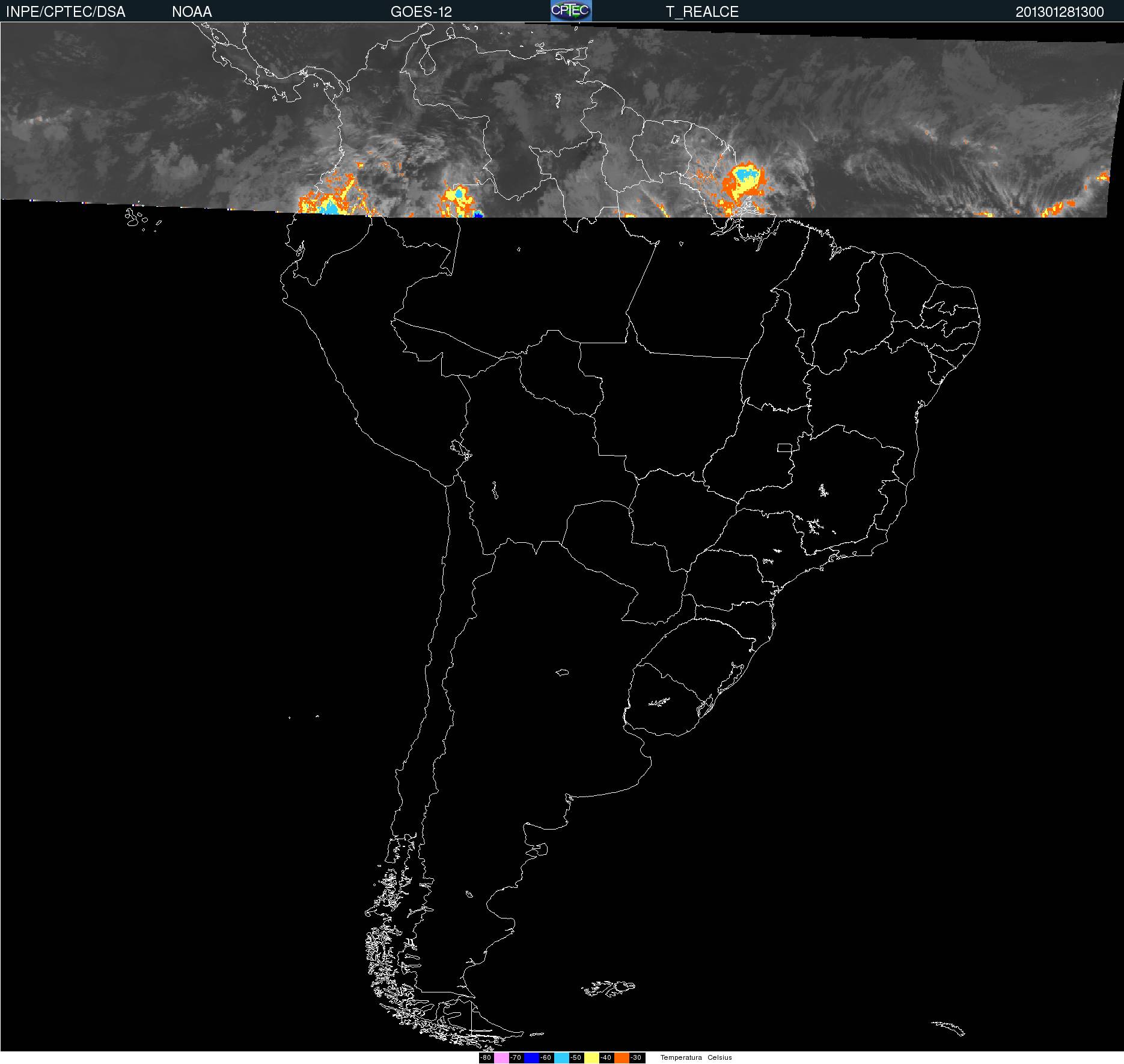
Task: Click the '-30' legend label
Action: coord(636,1057)
